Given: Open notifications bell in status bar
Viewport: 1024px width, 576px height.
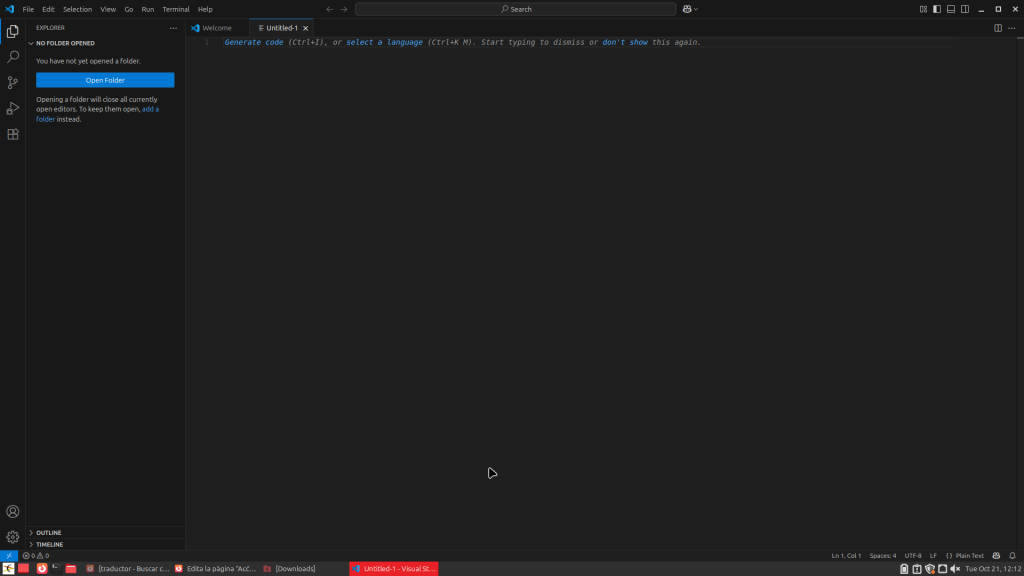Looking at the screenshot, I should 1012,556.
